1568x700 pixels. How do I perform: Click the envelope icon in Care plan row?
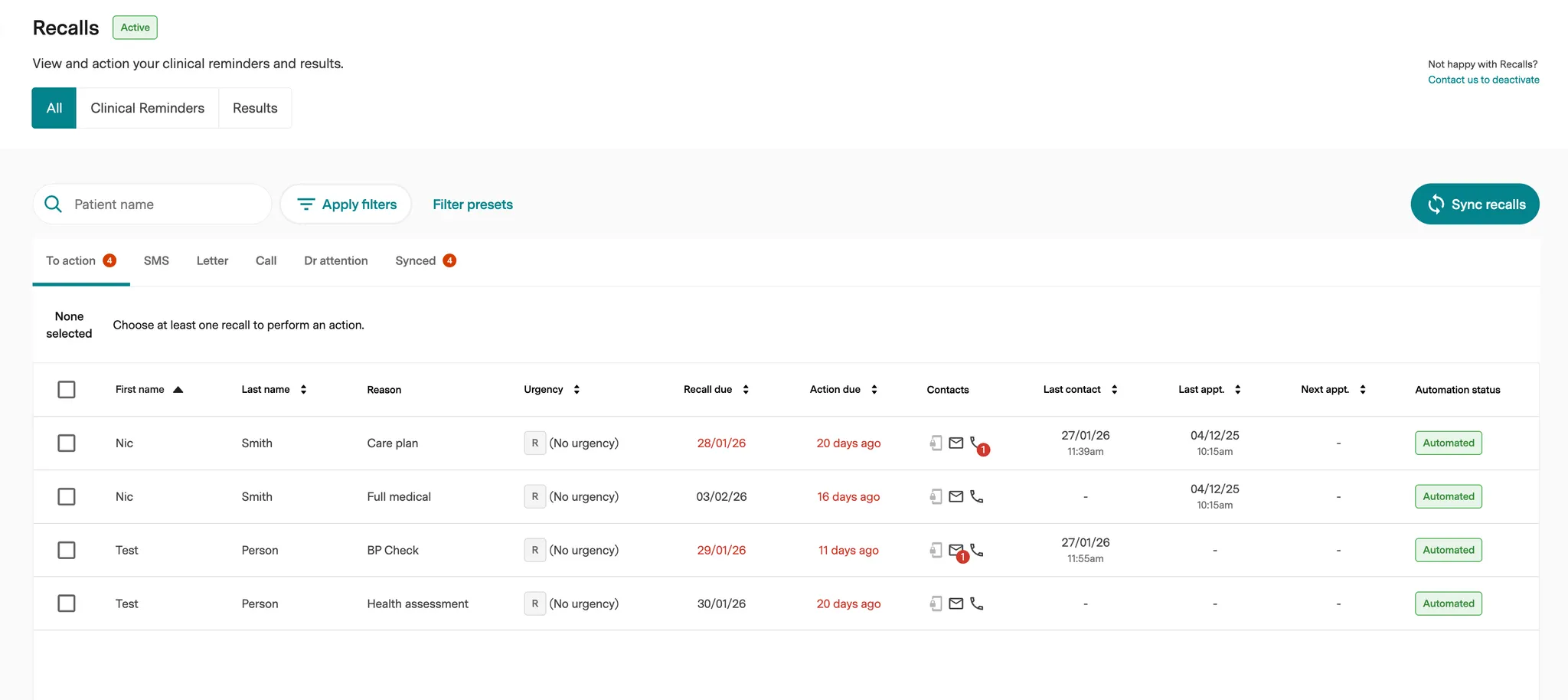[955, 443]
